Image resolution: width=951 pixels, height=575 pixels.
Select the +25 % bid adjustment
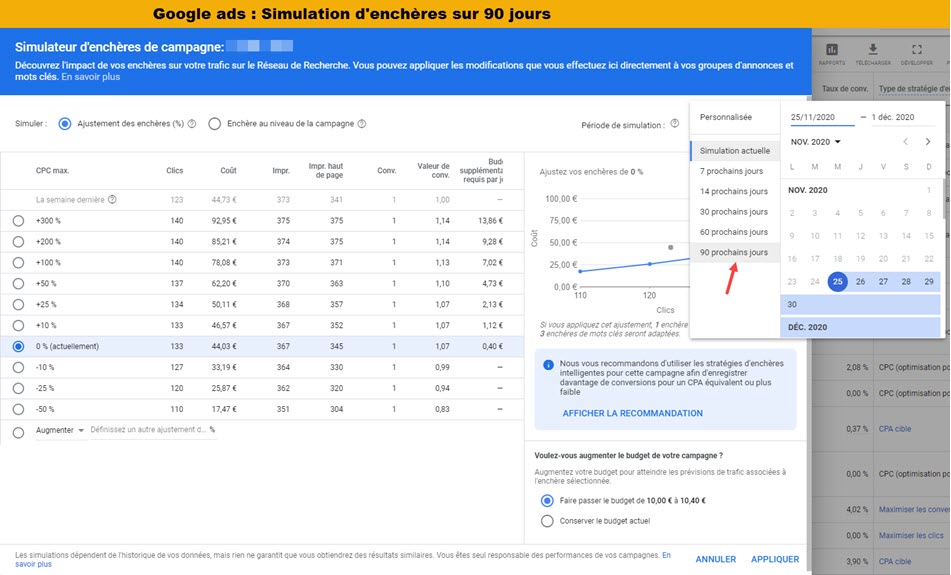pyautogui.click(x=18, y=304)
